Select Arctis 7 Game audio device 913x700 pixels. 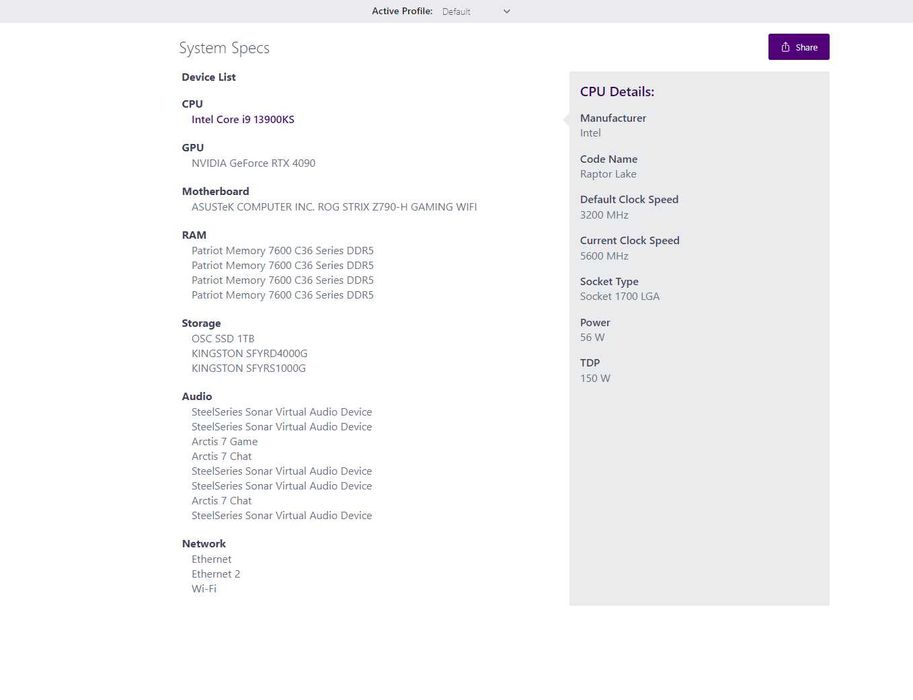[224, 441]
